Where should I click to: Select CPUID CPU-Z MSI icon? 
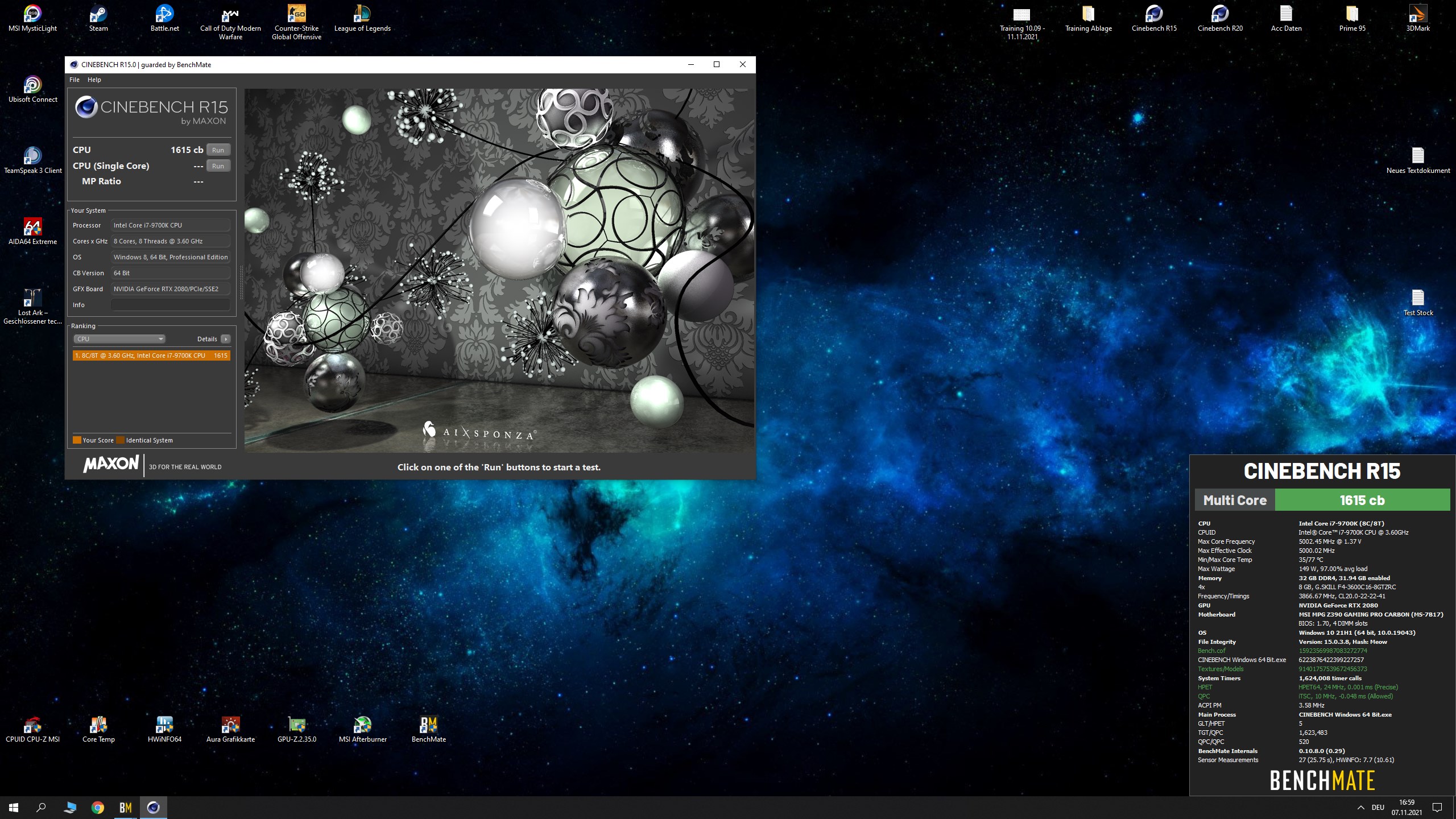click(32, 729)
